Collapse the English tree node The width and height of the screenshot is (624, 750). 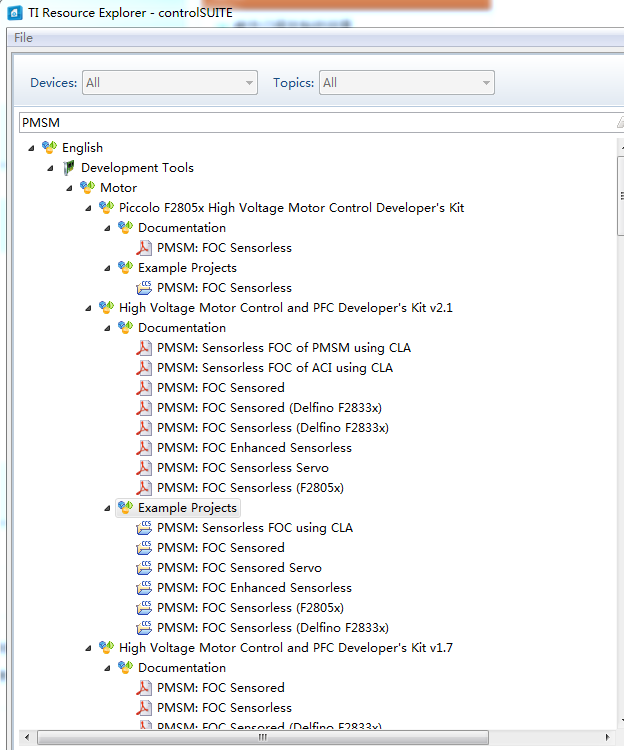pyautogui.click(x=32, y=148)
